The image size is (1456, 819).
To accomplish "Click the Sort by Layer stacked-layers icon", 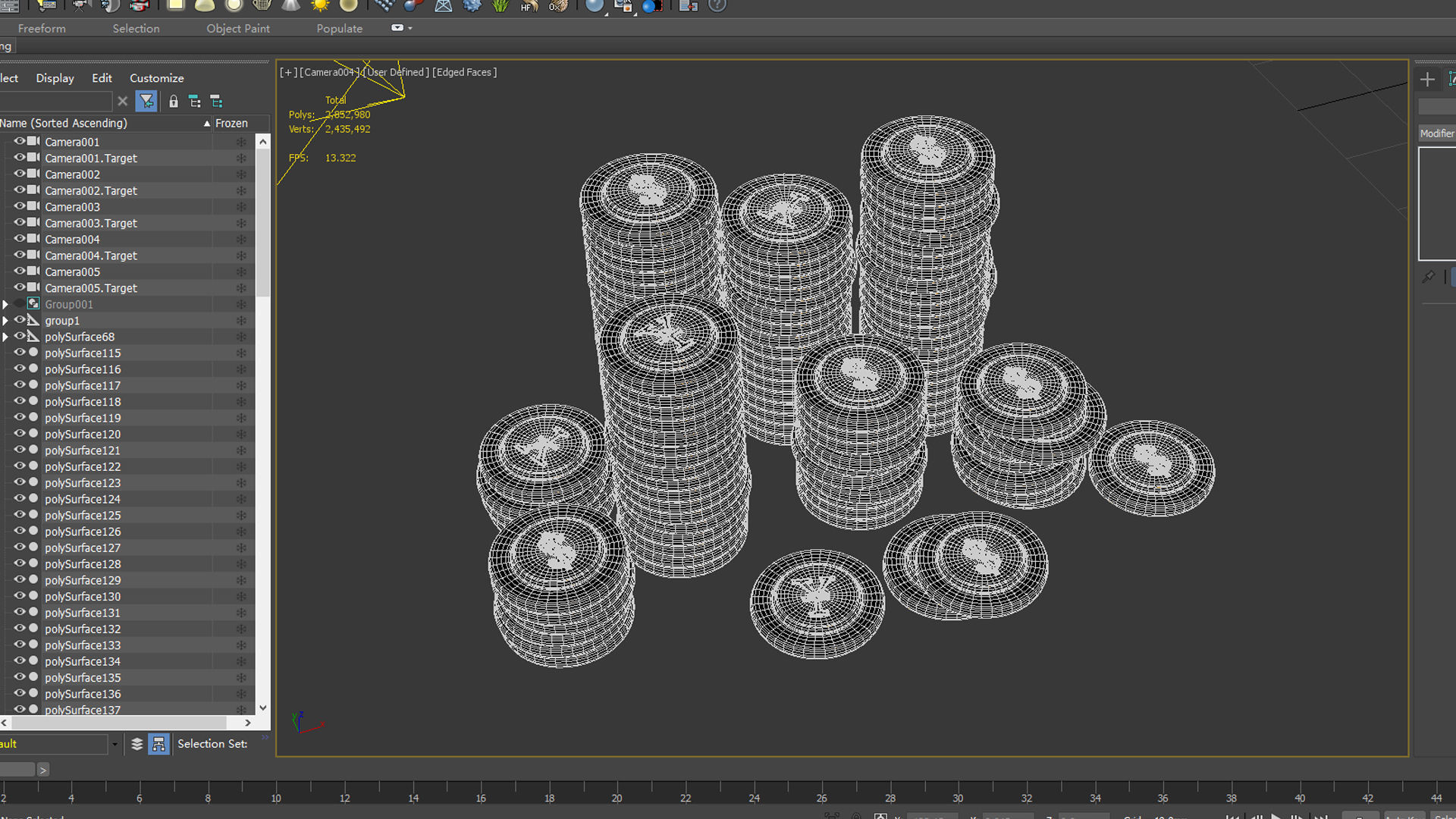I will (x=136, y=744).
